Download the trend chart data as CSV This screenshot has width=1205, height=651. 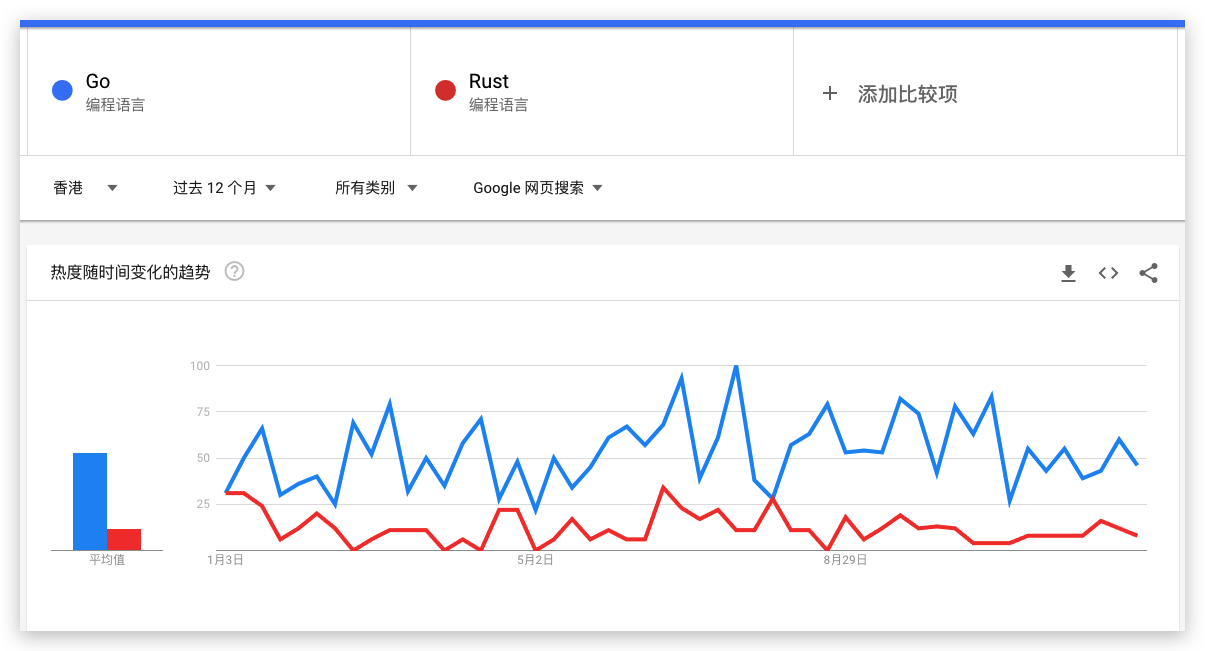(x=1068, y=273)
